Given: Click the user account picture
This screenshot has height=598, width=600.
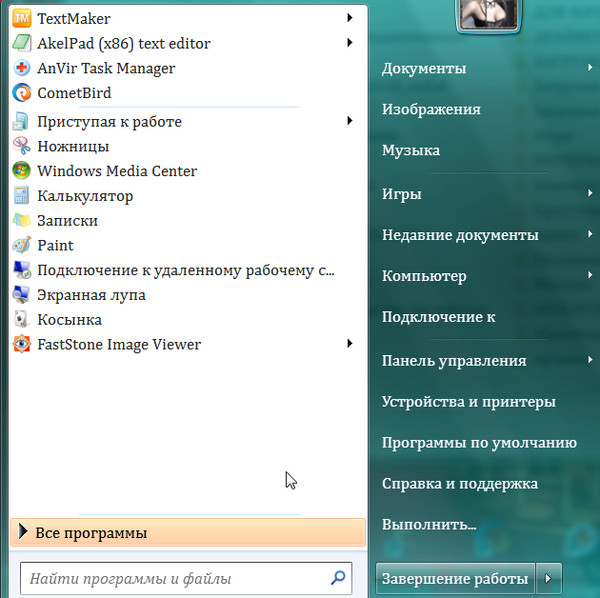Looking at the screenshot, I should click(488, 14).
